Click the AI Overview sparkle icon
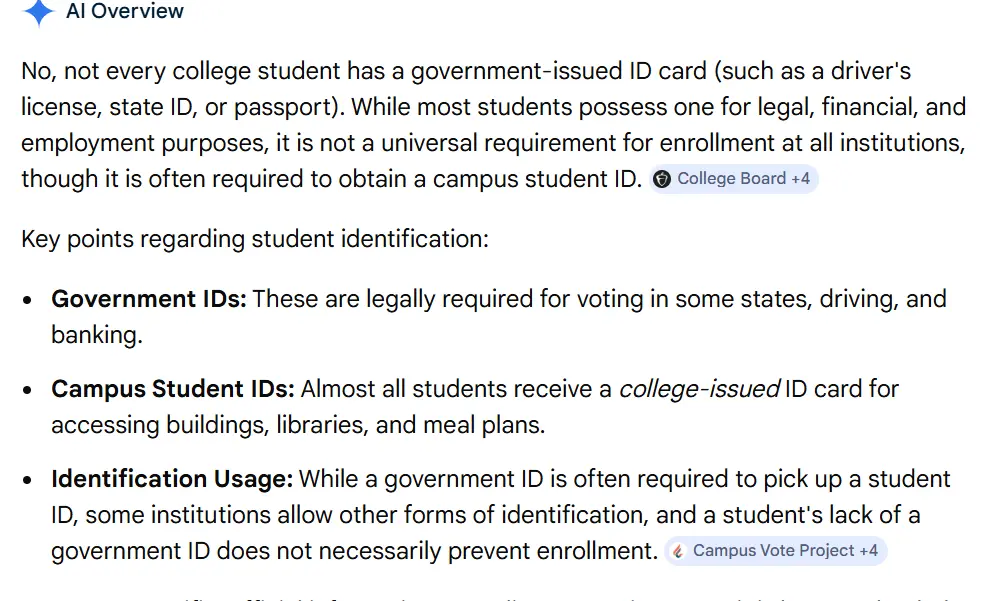The width and height of the screenshot is (991, 601). (x=38, y=13)
